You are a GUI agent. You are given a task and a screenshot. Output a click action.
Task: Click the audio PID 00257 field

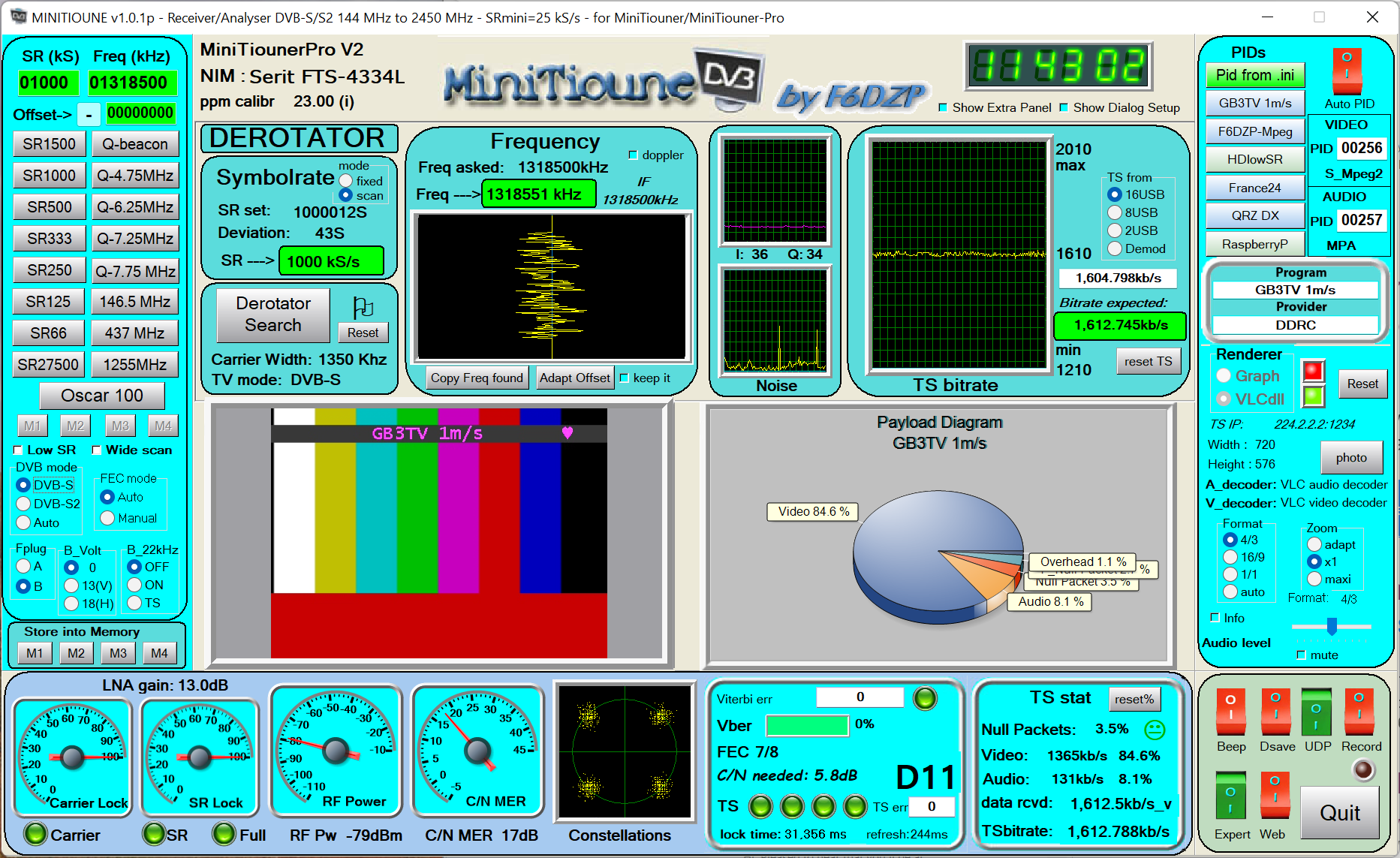click(x=1361, y=220)
